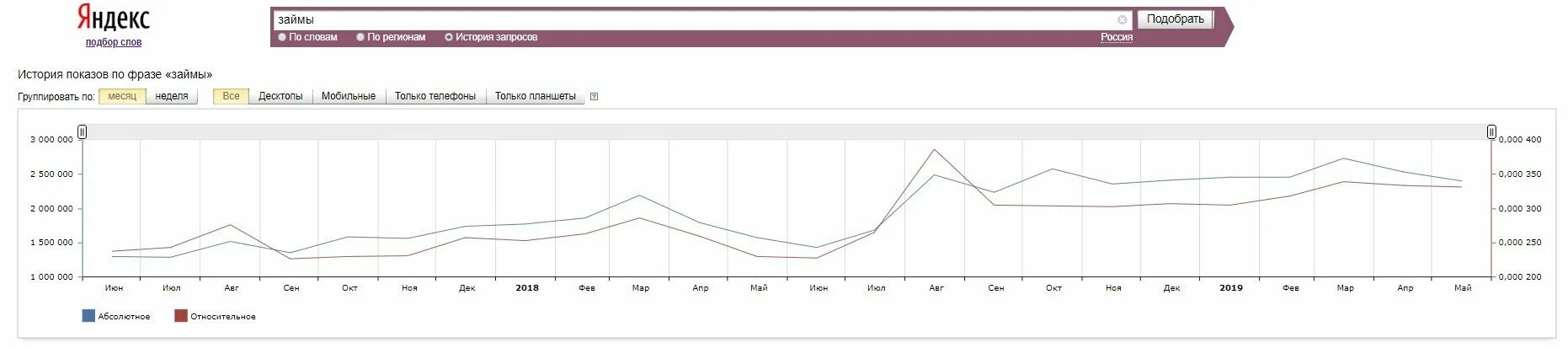Click the red 'Относительное' legend swatch
Image resolution: width=1568 pixels, height=348 pixels.
180,316
